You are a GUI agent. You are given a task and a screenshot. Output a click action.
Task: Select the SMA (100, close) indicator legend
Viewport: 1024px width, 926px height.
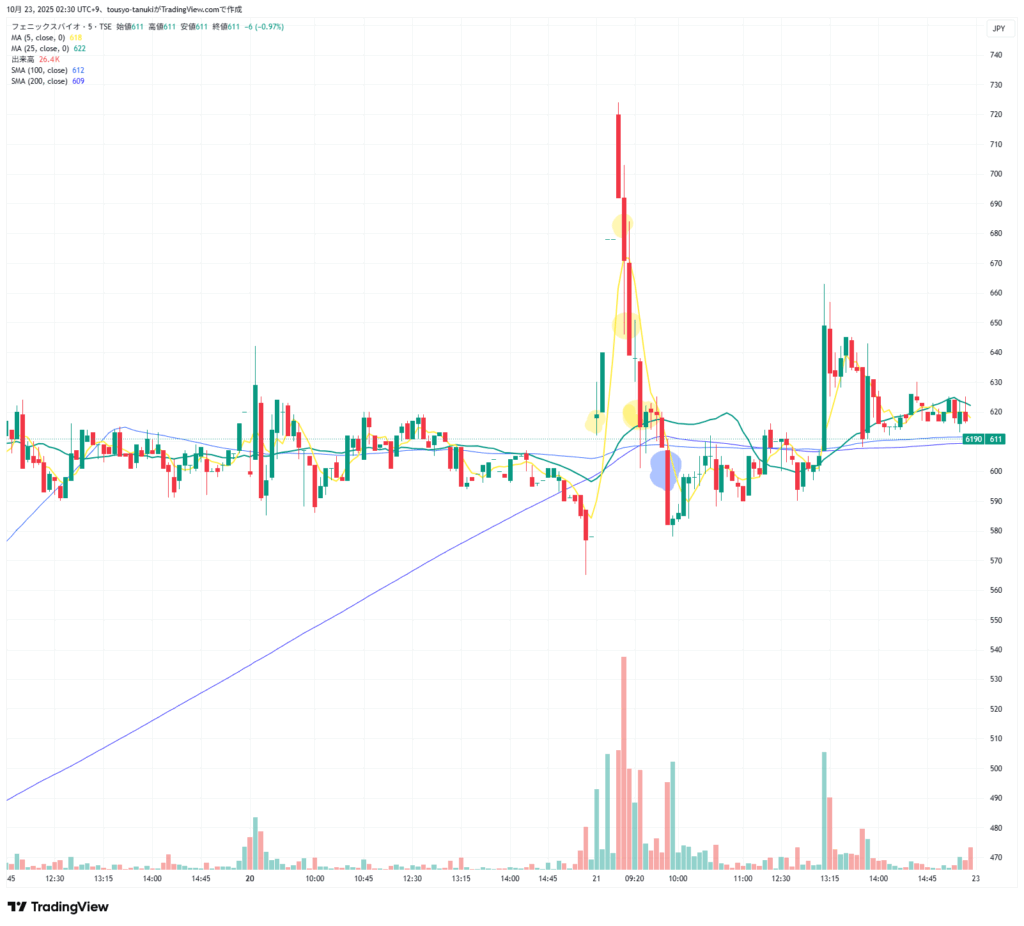coord(41,70)
